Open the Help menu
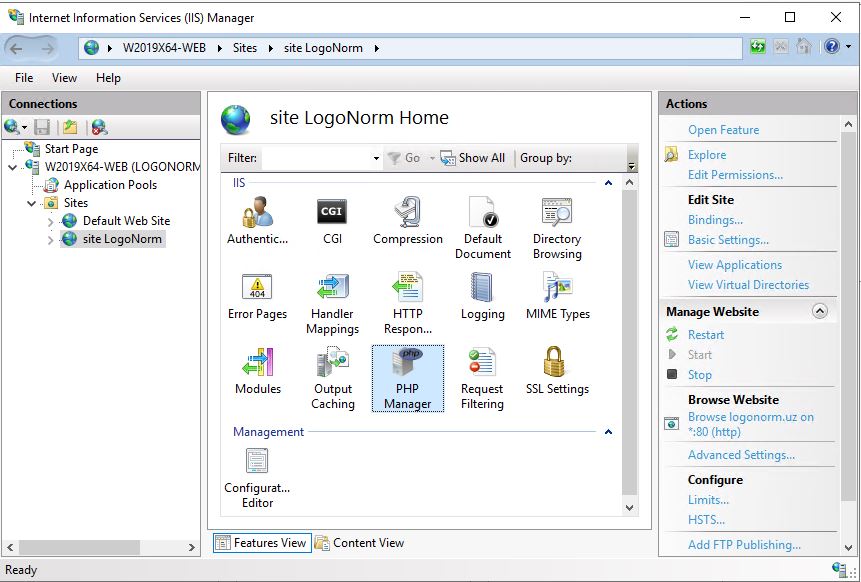 click(108, 78)
